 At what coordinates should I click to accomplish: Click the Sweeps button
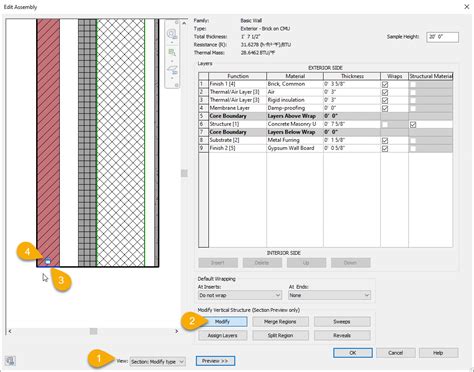[342, 322]
